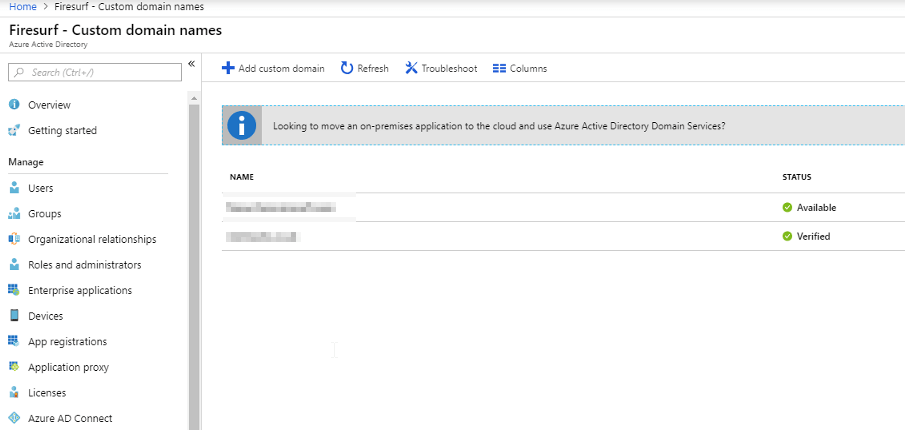Click the Azure AD Connect diamond icon
The image size is (922, 434).
(15, 418)
